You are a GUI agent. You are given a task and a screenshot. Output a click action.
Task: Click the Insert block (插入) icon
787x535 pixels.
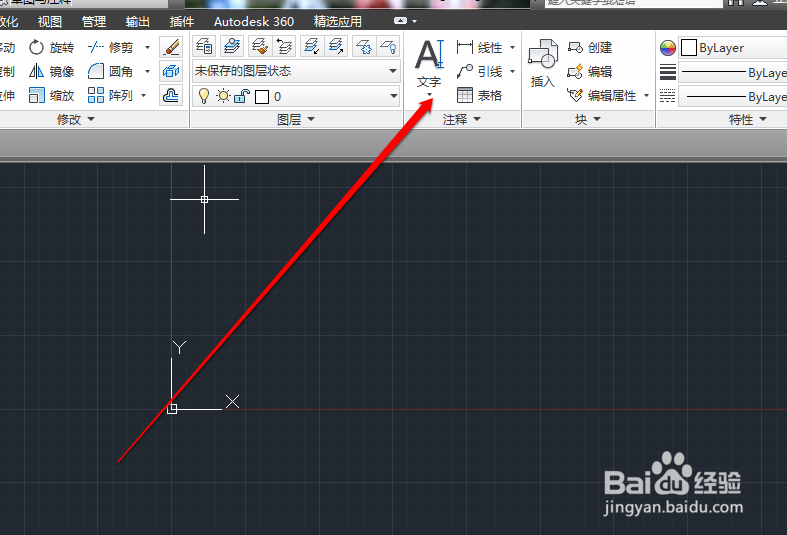click(x=543, y=54)
